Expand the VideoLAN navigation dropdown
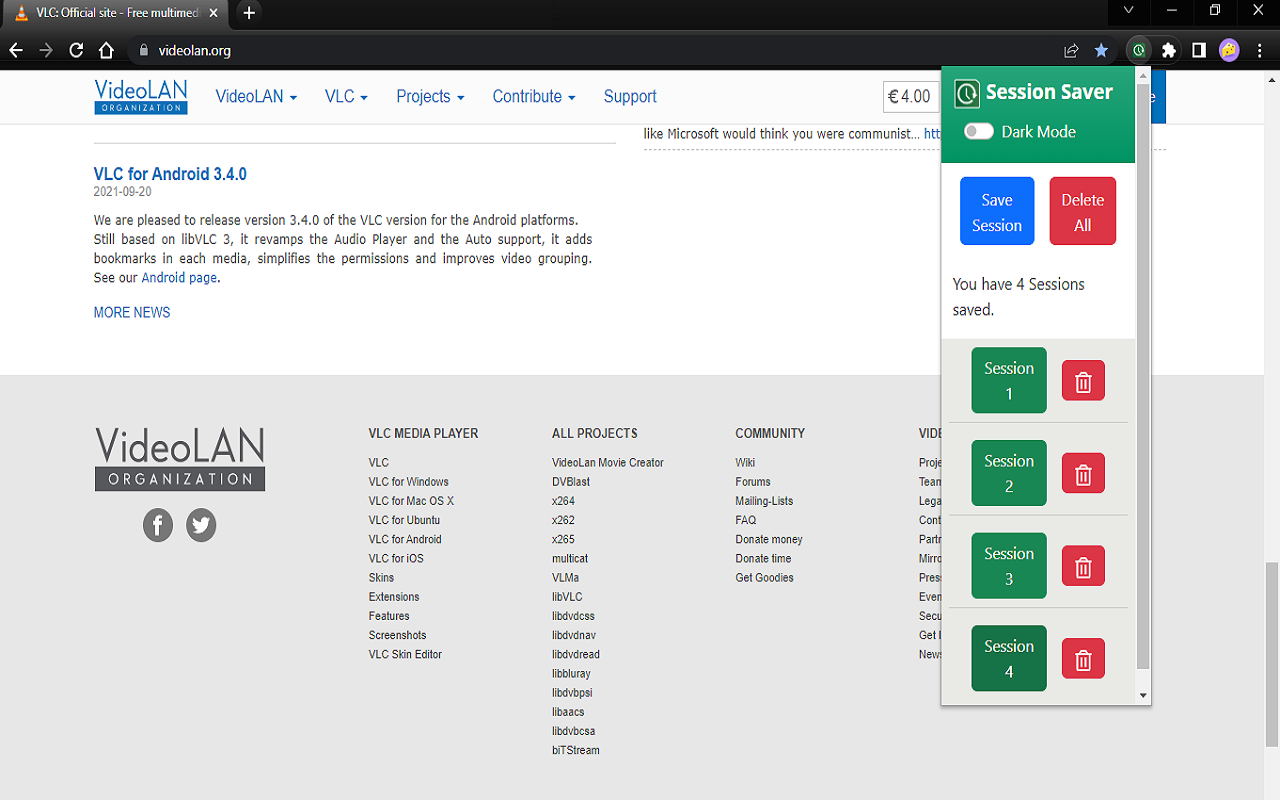The image size is (1280, 800). click(x=256, y=96)
